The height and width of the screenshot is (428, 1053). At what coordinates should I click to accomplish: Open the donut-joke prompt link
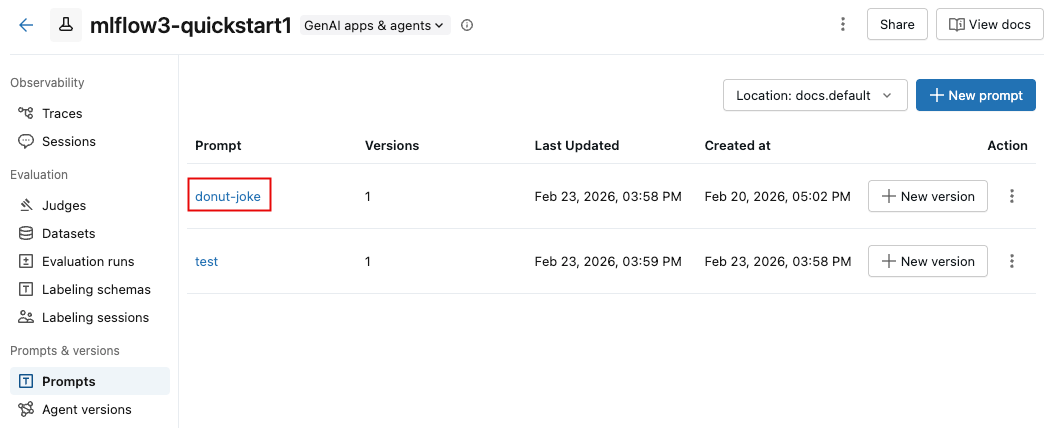(228, 197)
